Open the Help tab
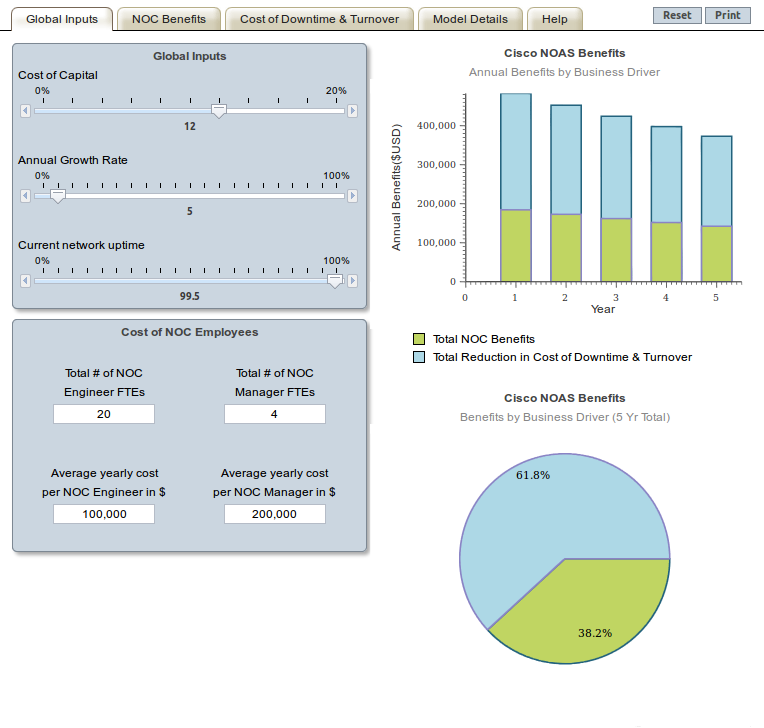The height and width of the screenshot is (728, 764). point(554,19)
